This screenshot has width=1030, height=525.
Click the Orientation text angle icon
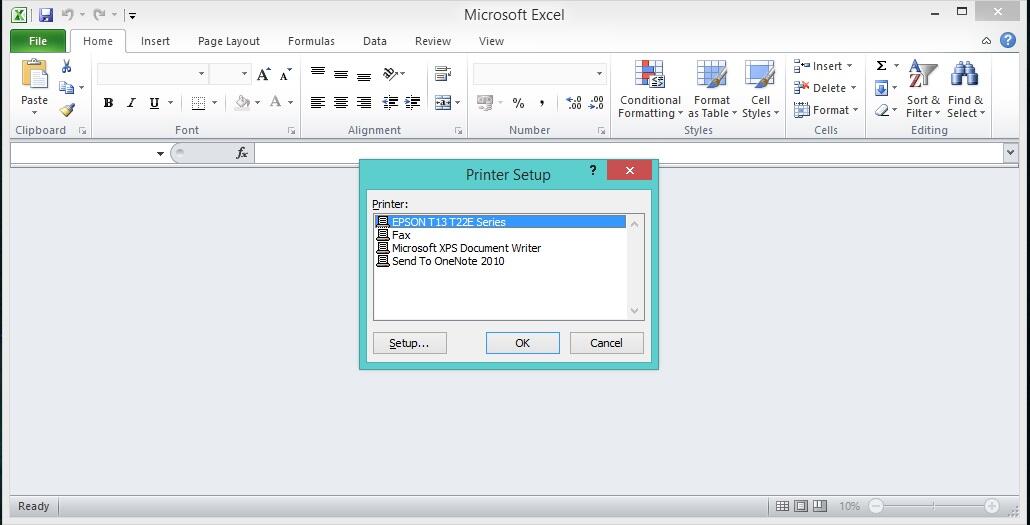tap(391, 74)
